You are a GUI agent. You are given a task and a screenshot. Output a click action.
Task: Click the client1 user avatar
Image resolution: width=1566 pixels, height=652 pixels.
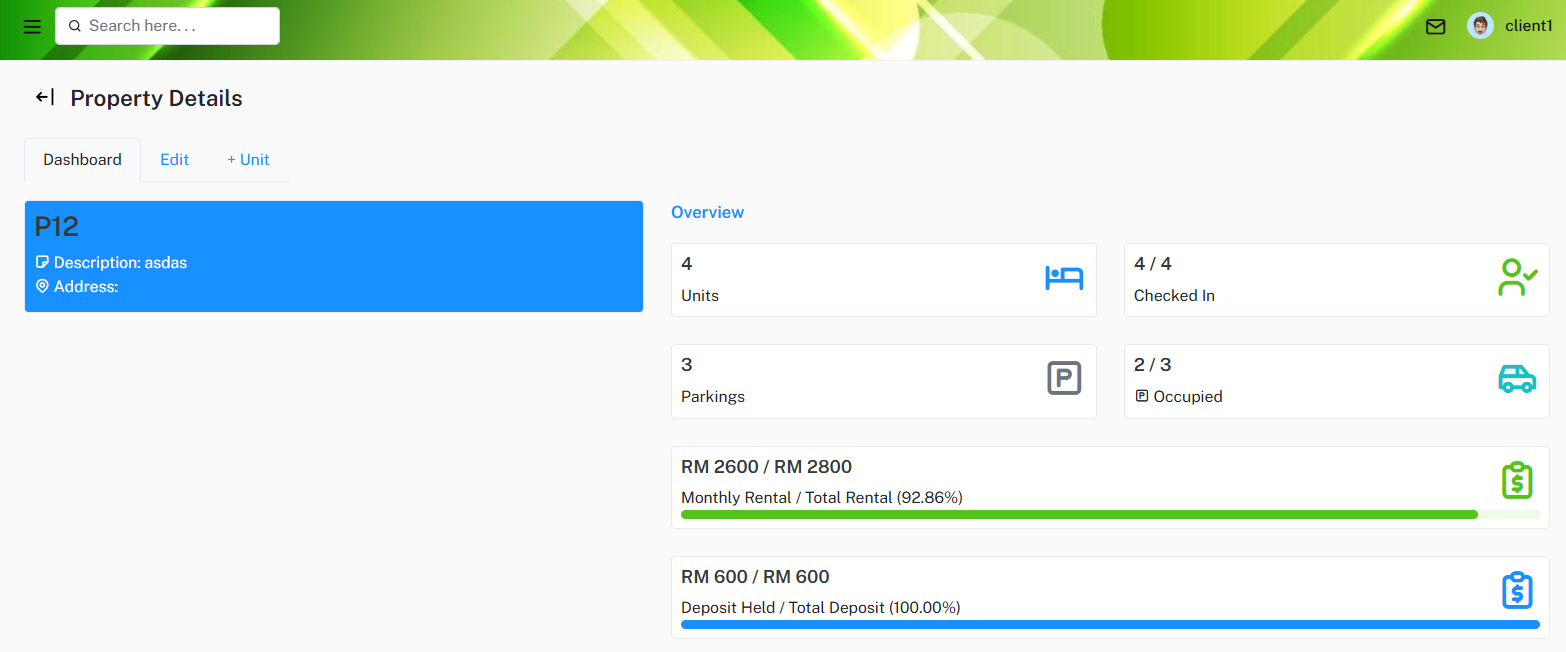coord(1480,26)
